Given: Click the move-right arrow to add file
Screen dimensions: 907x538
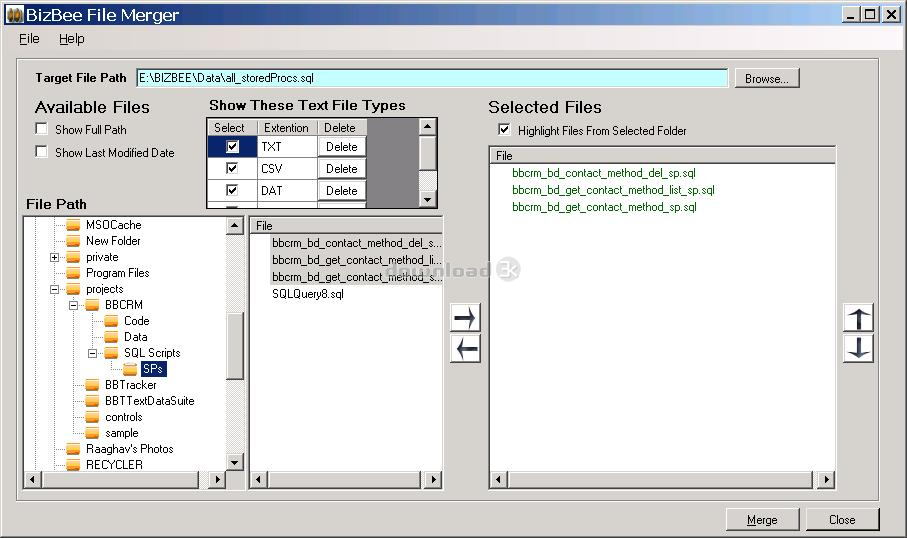Looking at the screenshot, I should click(465, 318).
